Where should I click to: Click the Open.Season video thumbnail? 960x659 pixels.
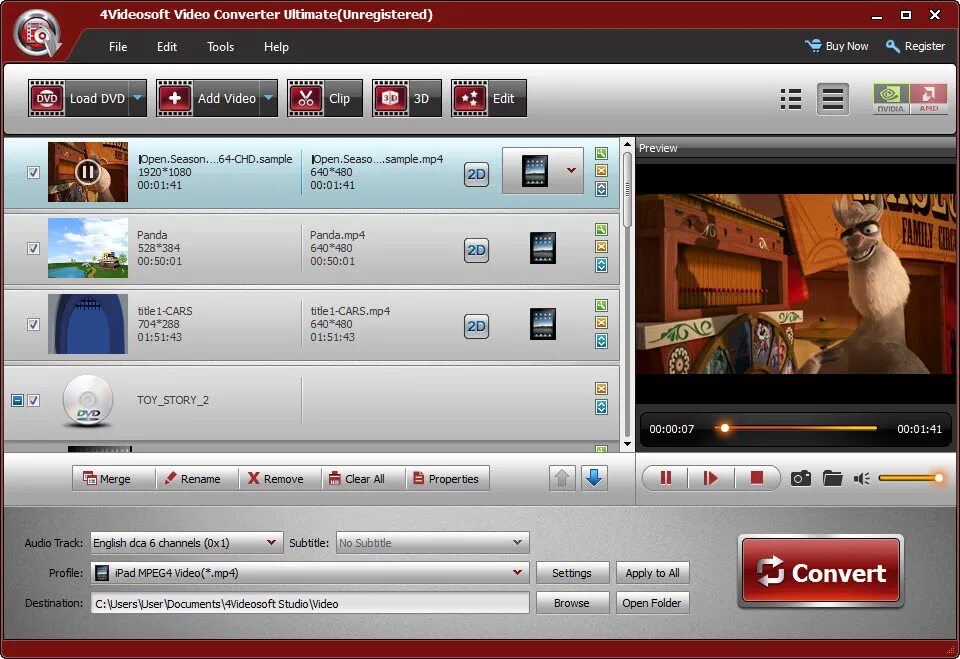click(x=88, y=172)
